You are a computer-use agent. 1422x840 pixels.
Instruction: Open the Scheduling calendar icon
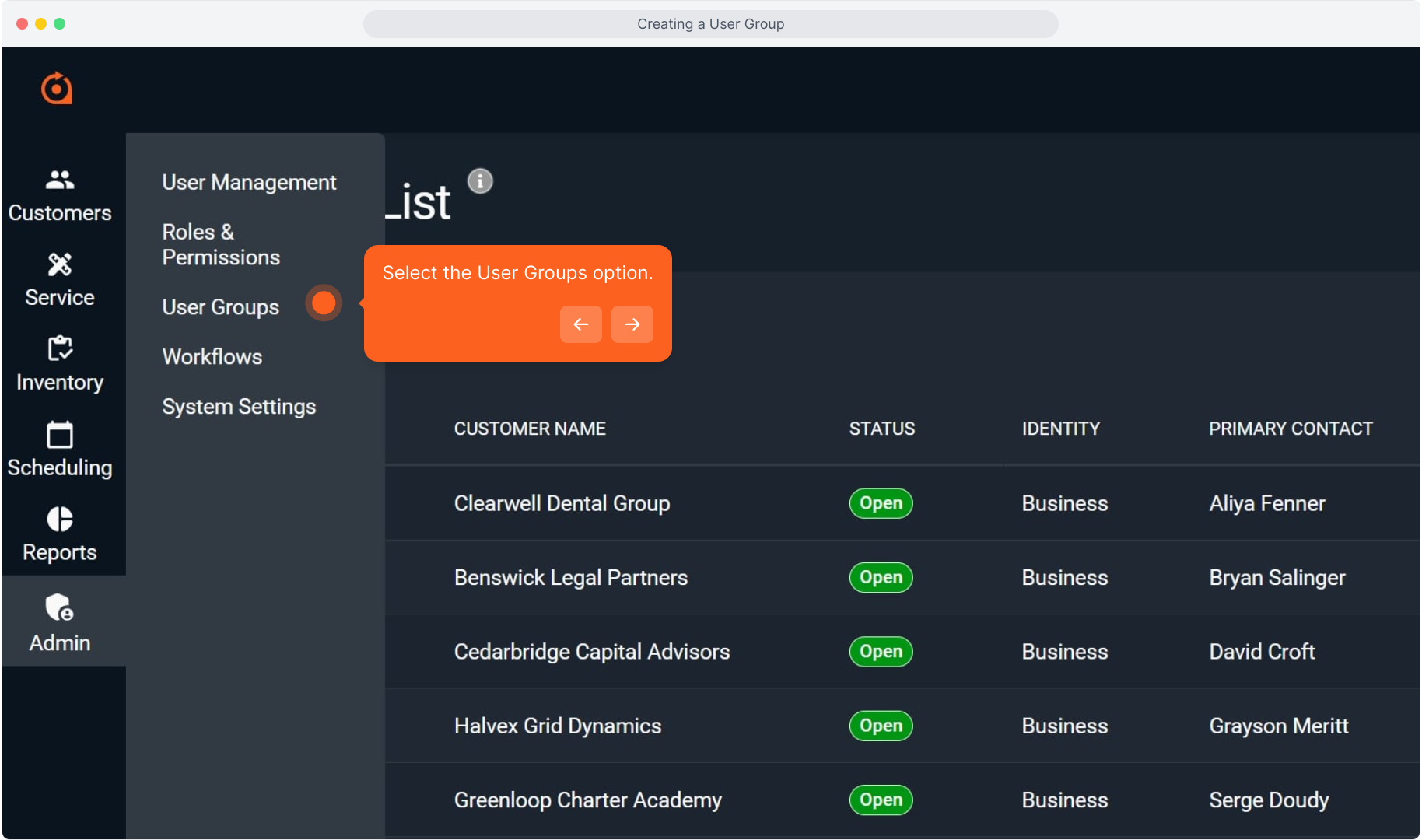coord(60,435)
